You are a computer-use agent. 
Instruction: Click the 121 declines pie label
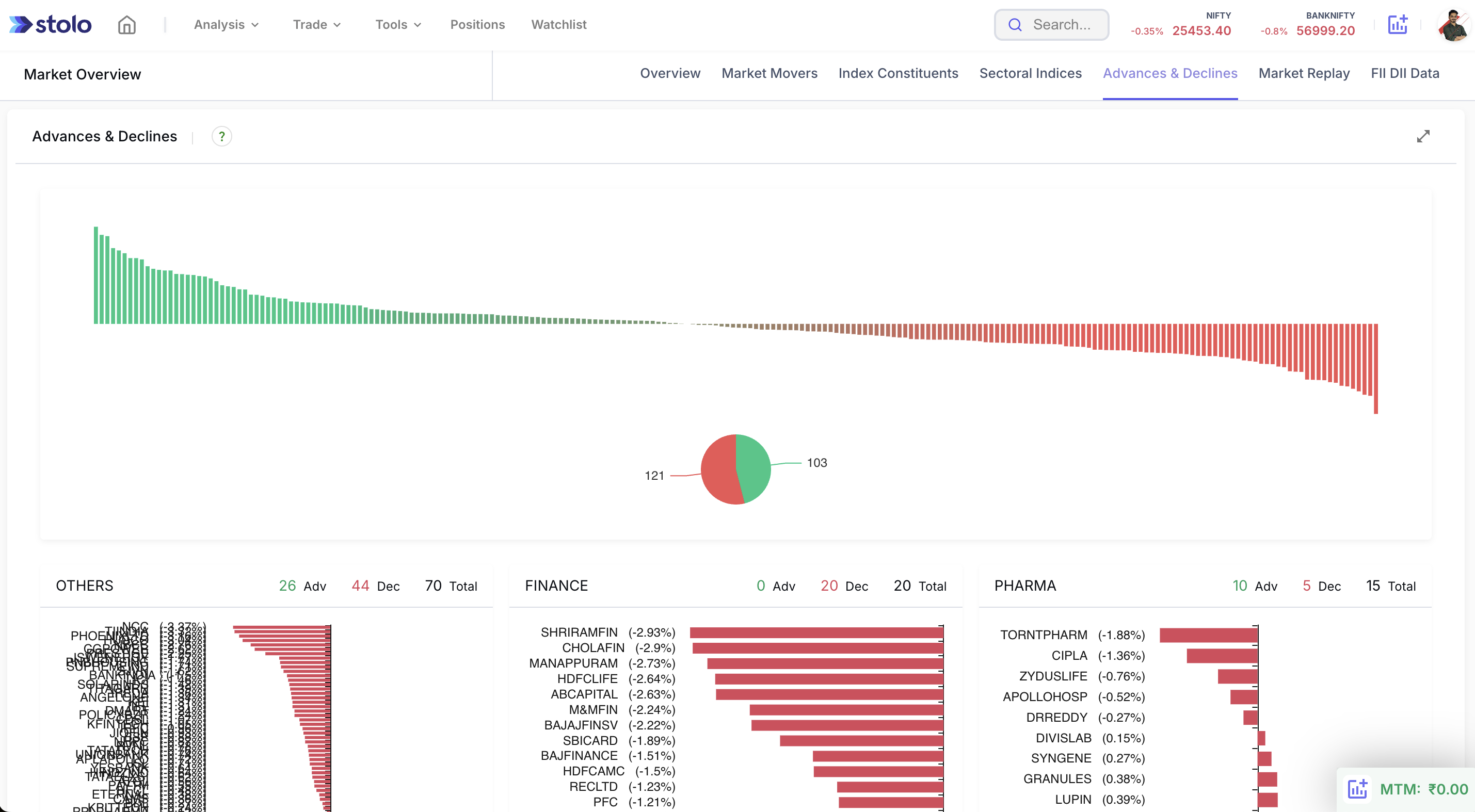pyautogui.click(x=654, y=476)
